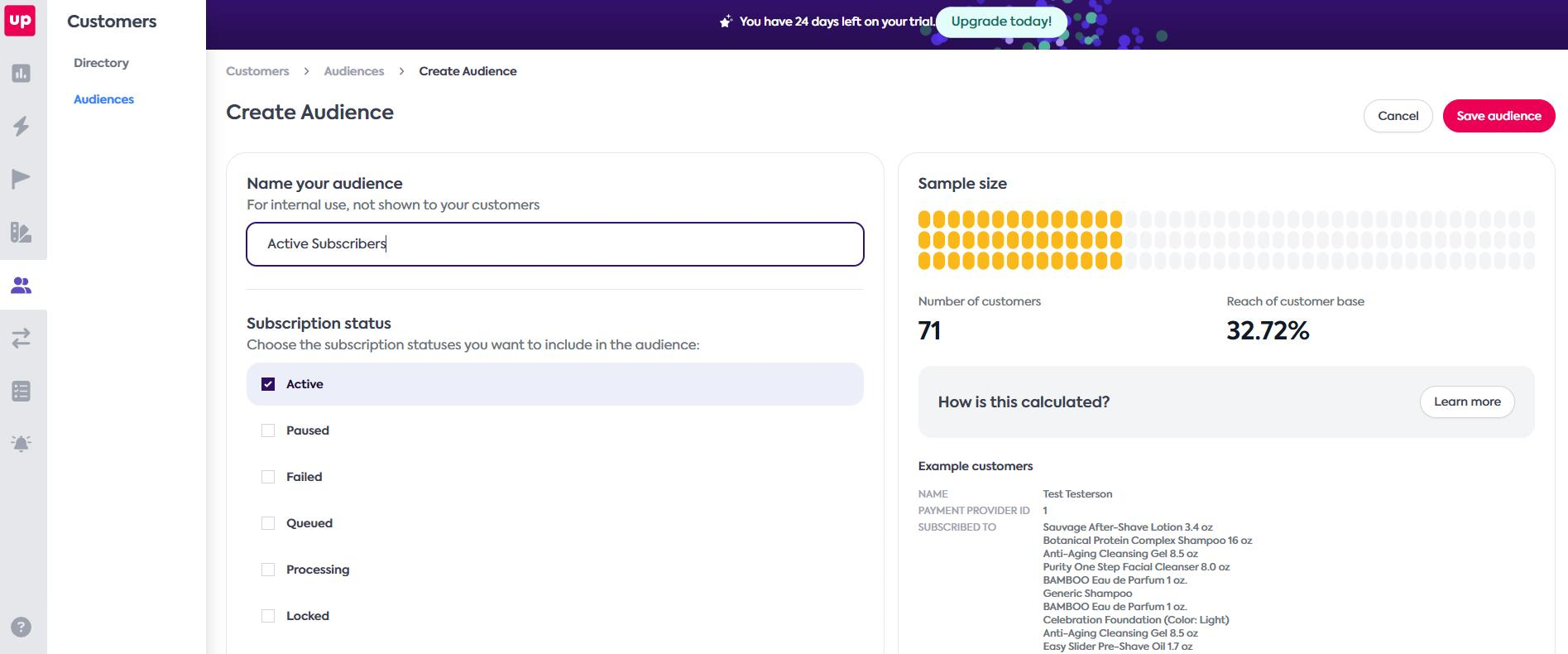Viewport: 1568px width, 654px height.
Task: Click How is this calculated? heading
Action: 1024,402
